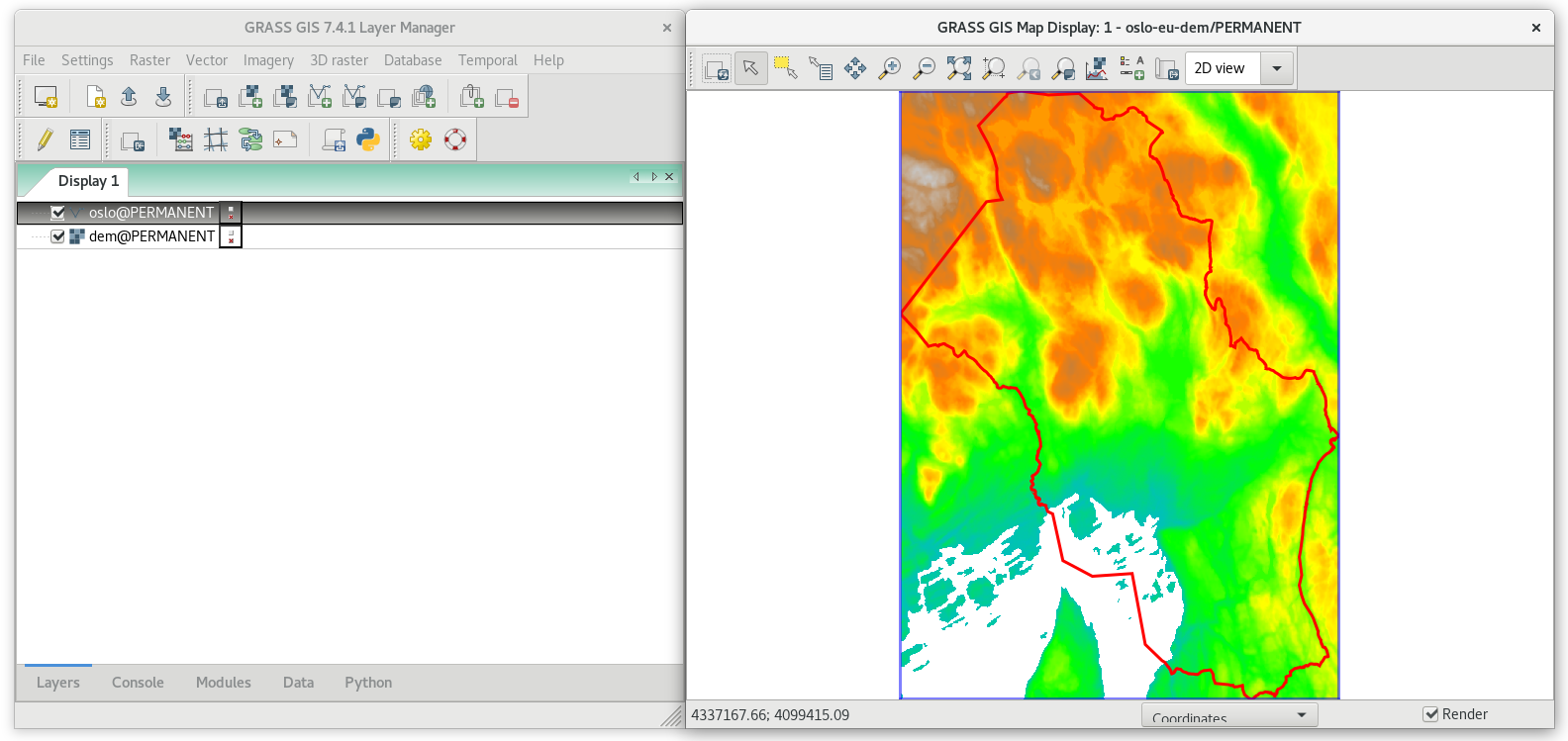
Task: Select the Query raster/vector map tool
Action: pyautogui.click(x=821, y=68)
